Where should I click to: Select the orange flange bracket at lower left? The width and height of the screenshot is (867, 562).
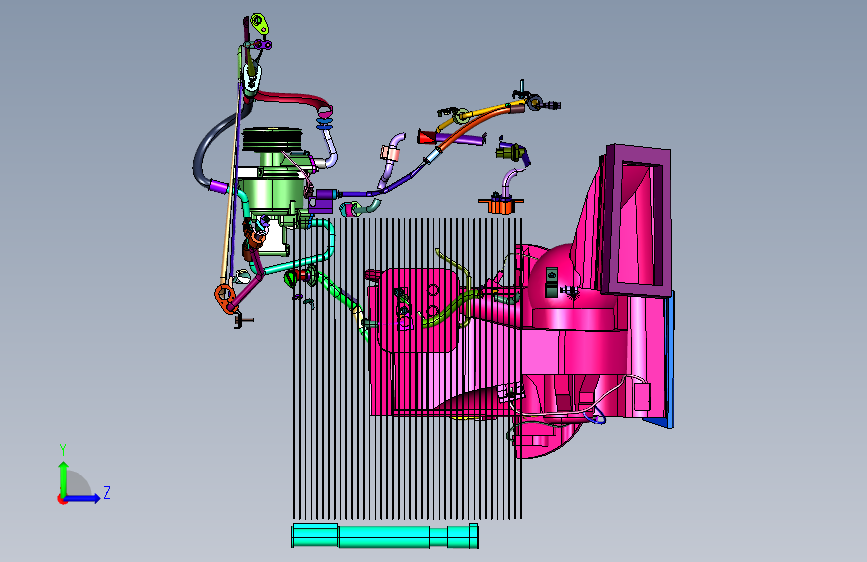pos(224,299)
